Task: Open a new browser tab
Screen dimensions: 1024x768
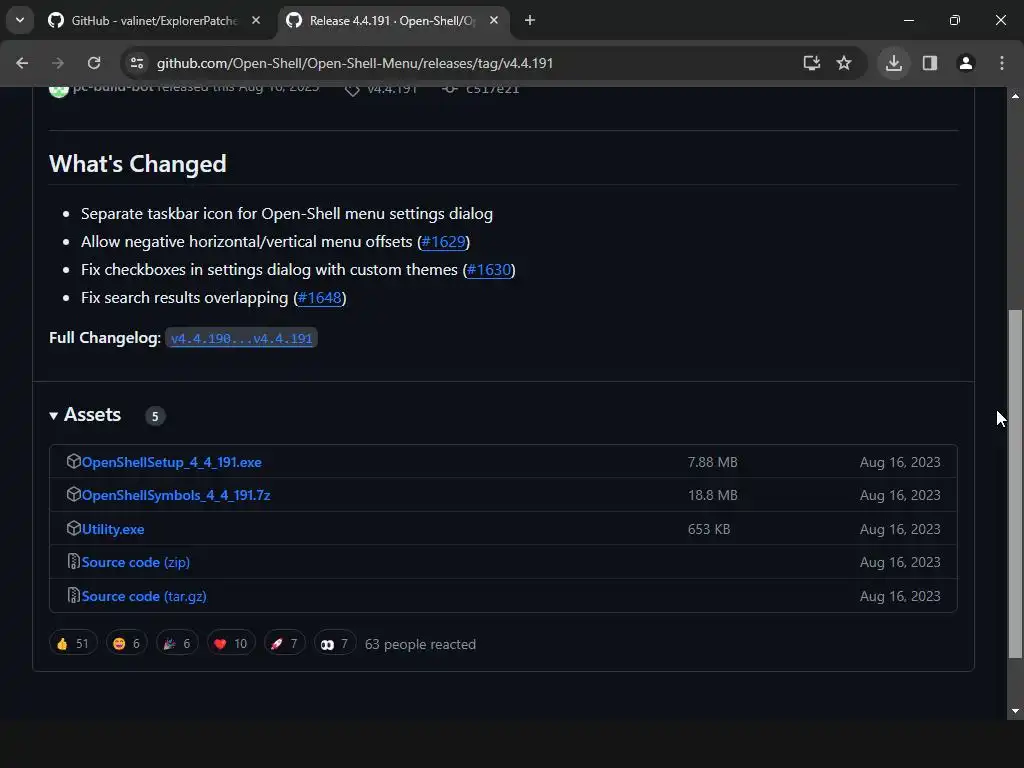Action: [530, 20]
